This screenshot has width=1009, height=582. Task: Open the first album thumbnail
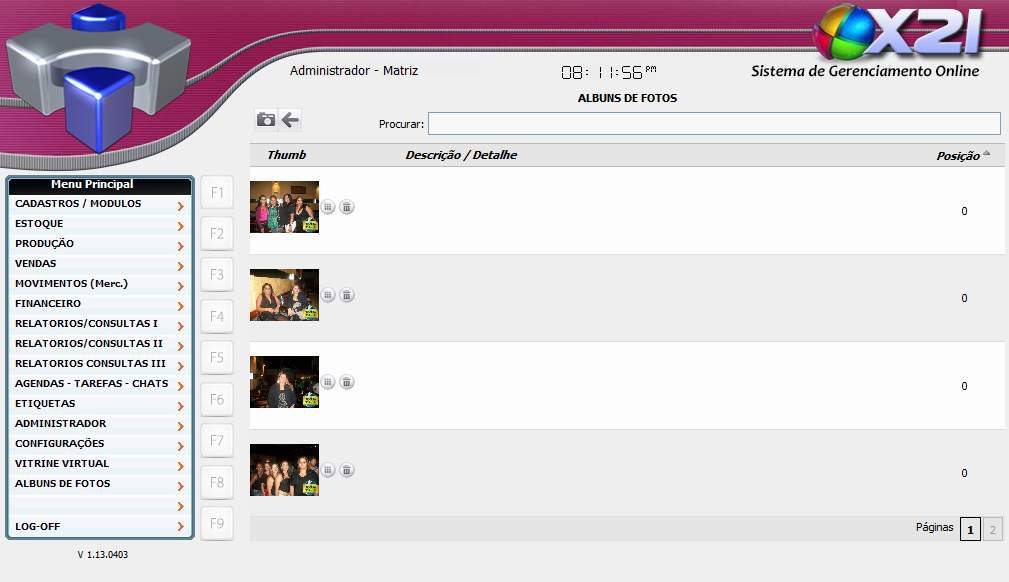click(284, 207)
